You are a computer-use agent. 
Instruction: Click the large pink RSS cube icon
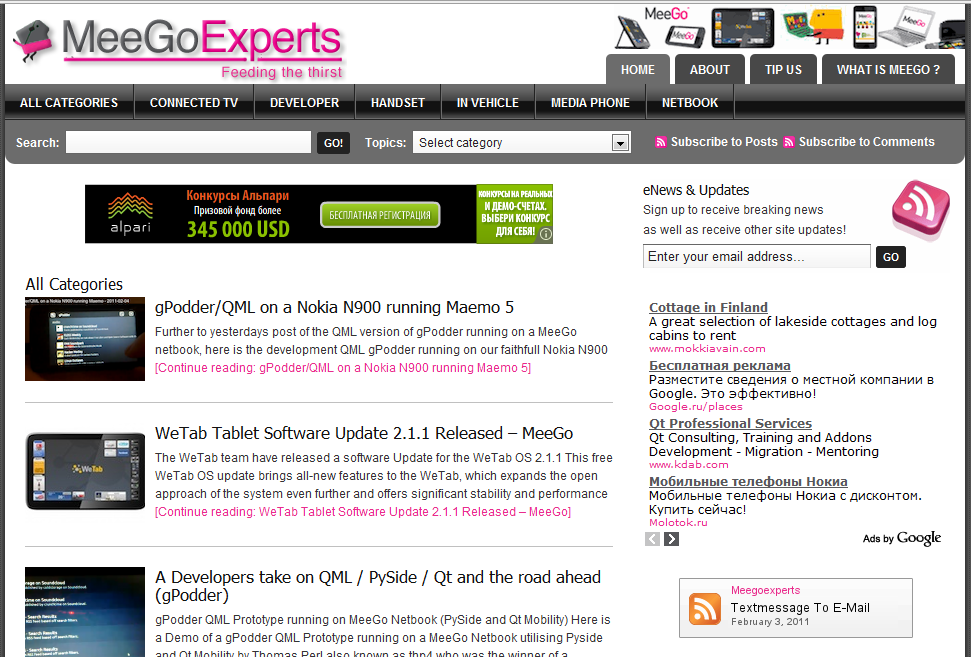920,209
